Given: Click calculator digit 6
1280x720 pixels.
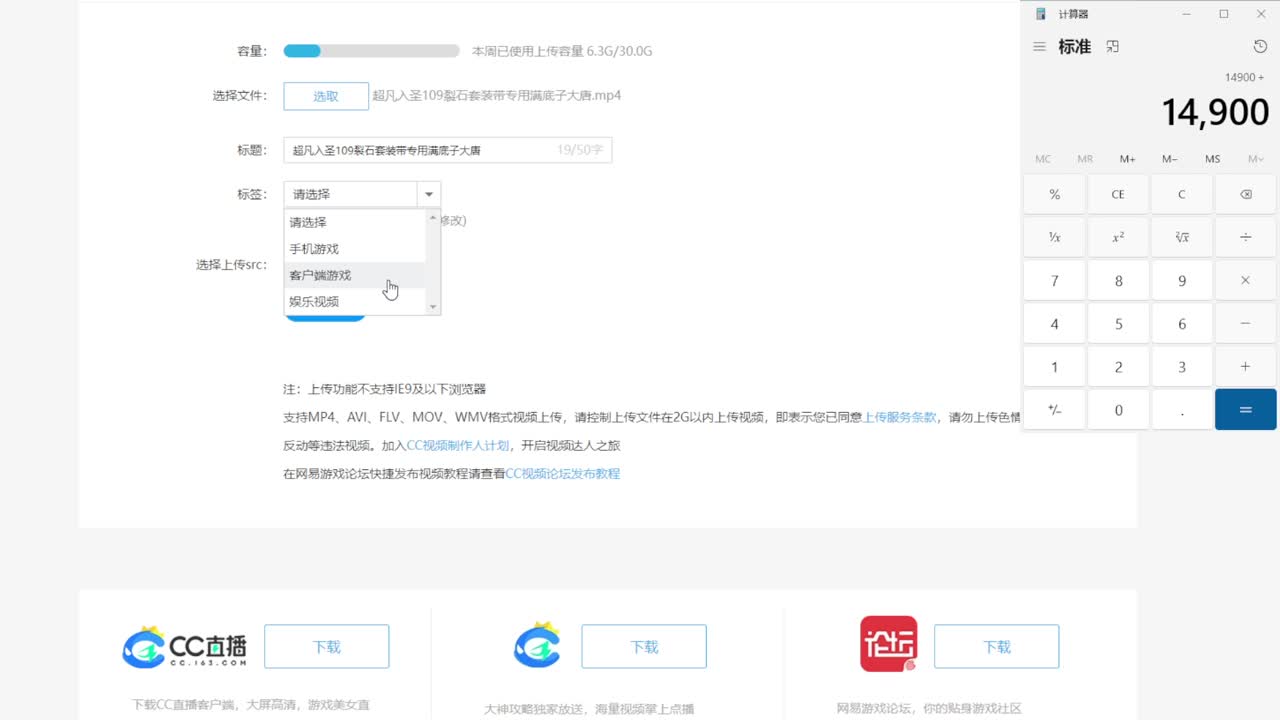Looking at the screenshot, I should pos(1182,324).
